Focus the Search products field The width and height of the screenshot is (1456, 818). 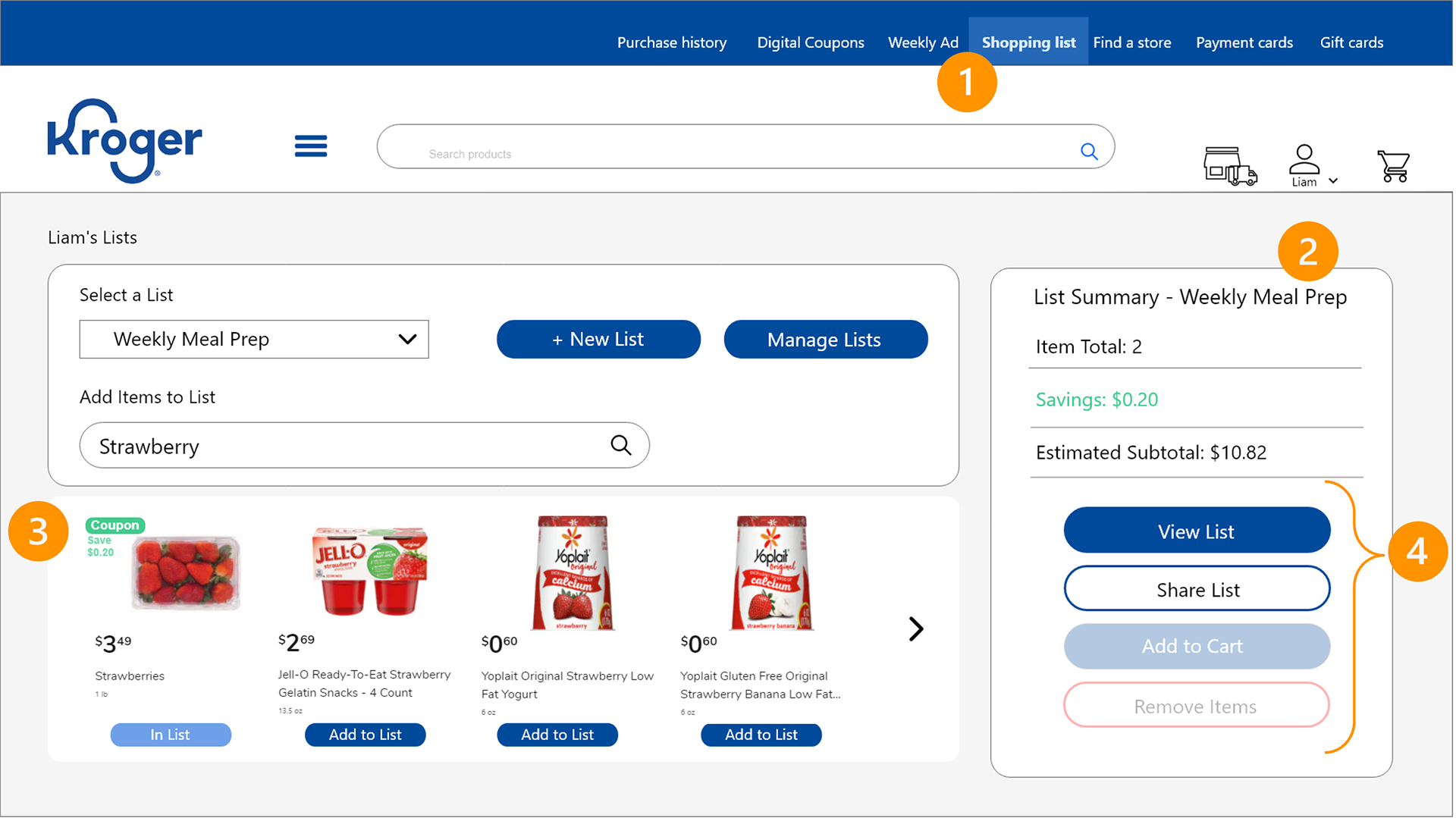pos(745,147)
